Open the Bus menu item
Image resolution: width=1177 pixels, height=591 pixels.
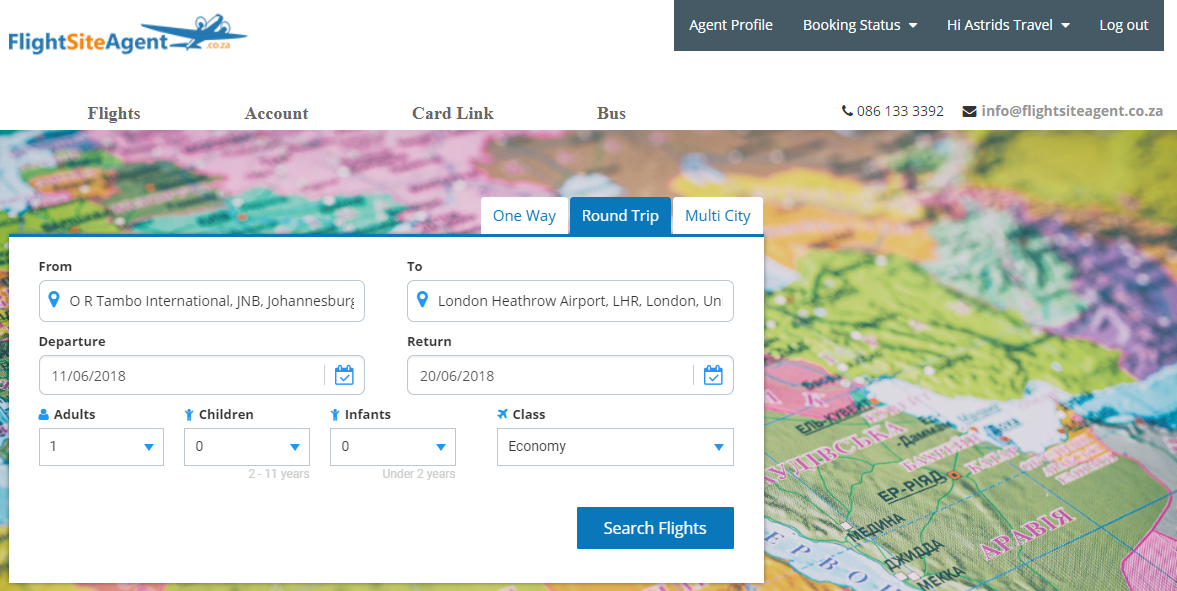(611, 113)
